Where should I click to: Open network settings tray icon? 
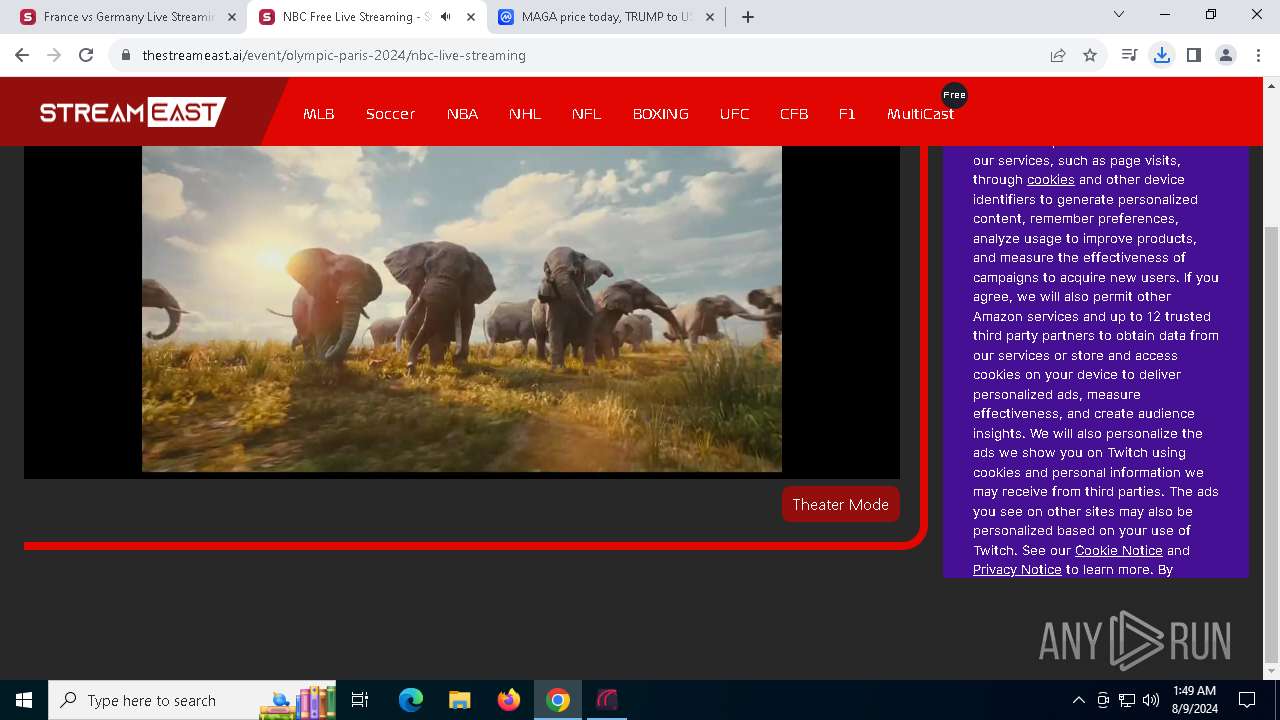1127,700
